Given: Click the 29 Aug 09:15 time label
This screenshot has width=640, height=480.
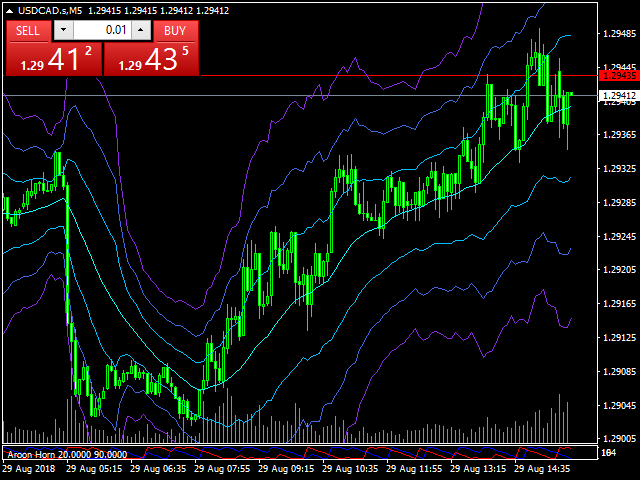Looking at the screenshot, I should click(x=286, y=469).
